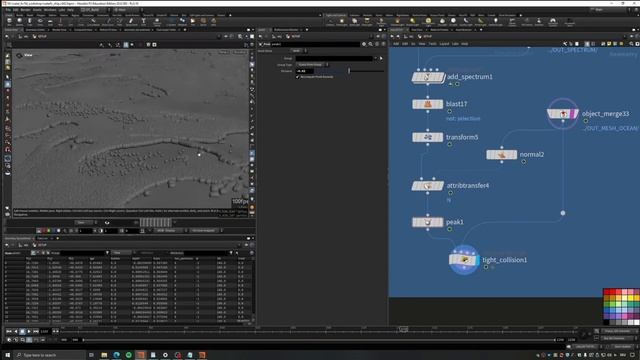Image resolution: width=640 pixels, height=360 pixels.
Task: Open the spreadsheet View dropdown
Action: 121,253
